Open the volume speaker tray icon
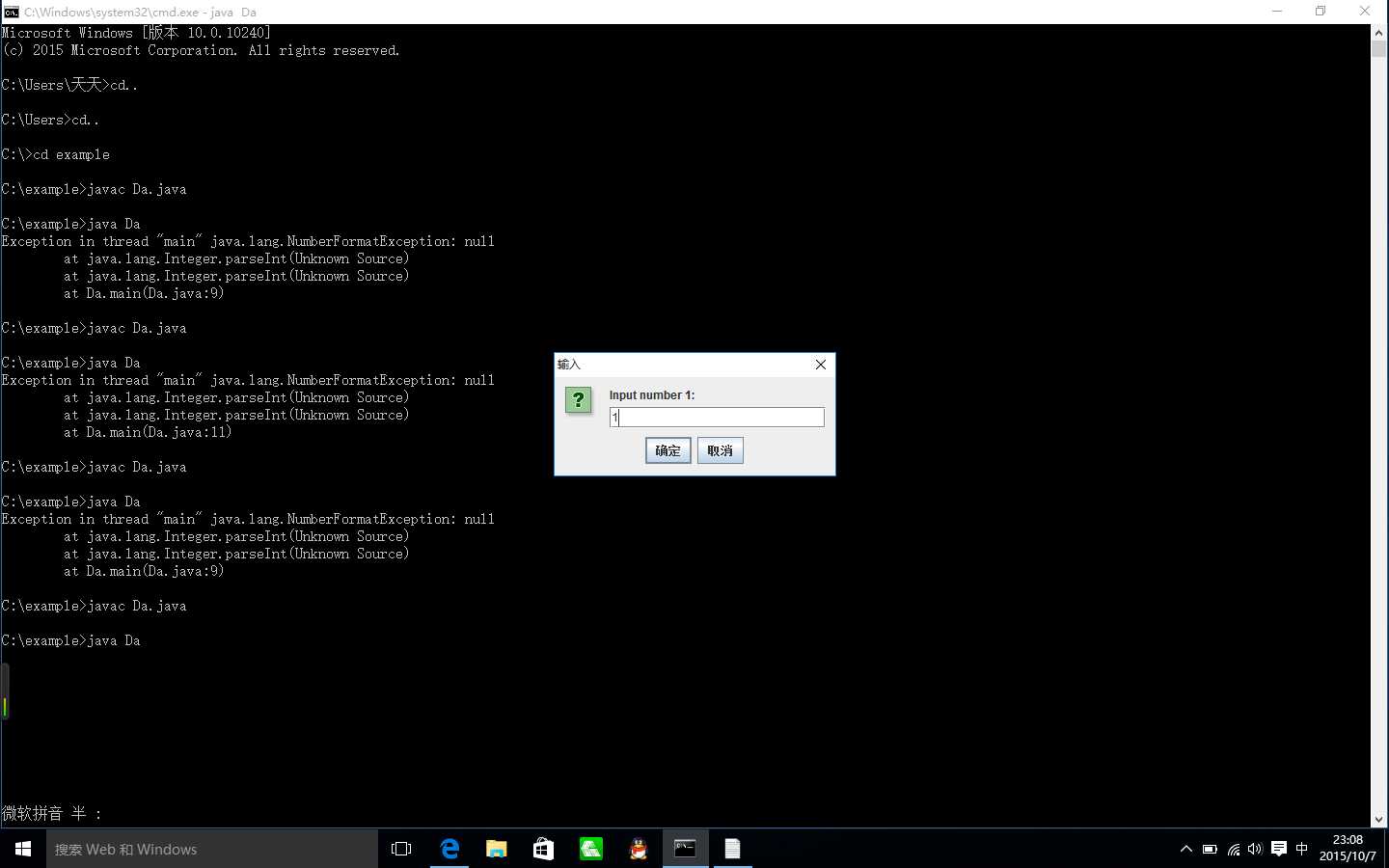Image resolution: width=1389 pixels, height=868 pixels. tap(1255, 849)
